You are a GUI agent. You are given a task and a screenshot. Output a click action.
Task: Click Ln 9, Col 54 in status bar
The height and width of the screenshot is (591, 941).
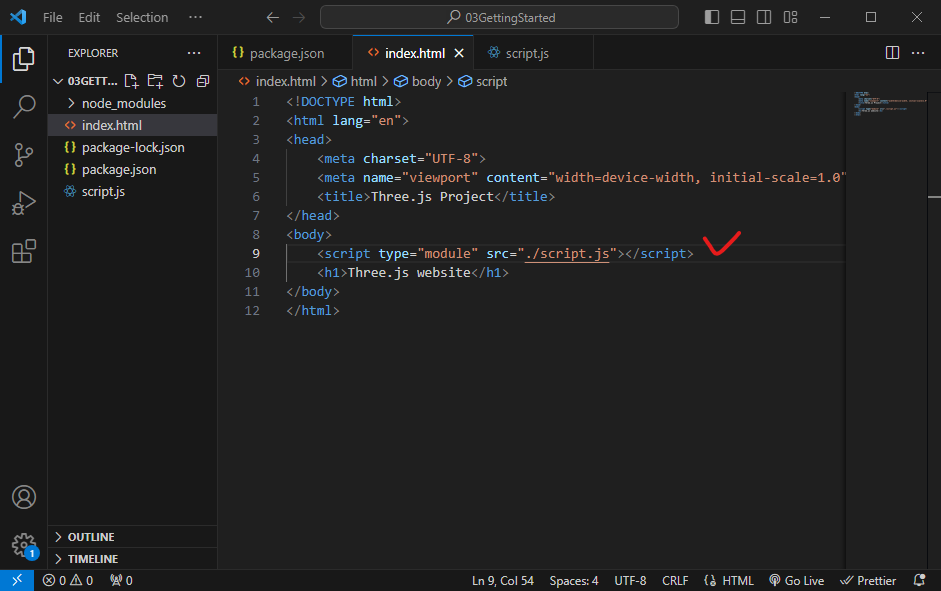(x=502, y=580)
